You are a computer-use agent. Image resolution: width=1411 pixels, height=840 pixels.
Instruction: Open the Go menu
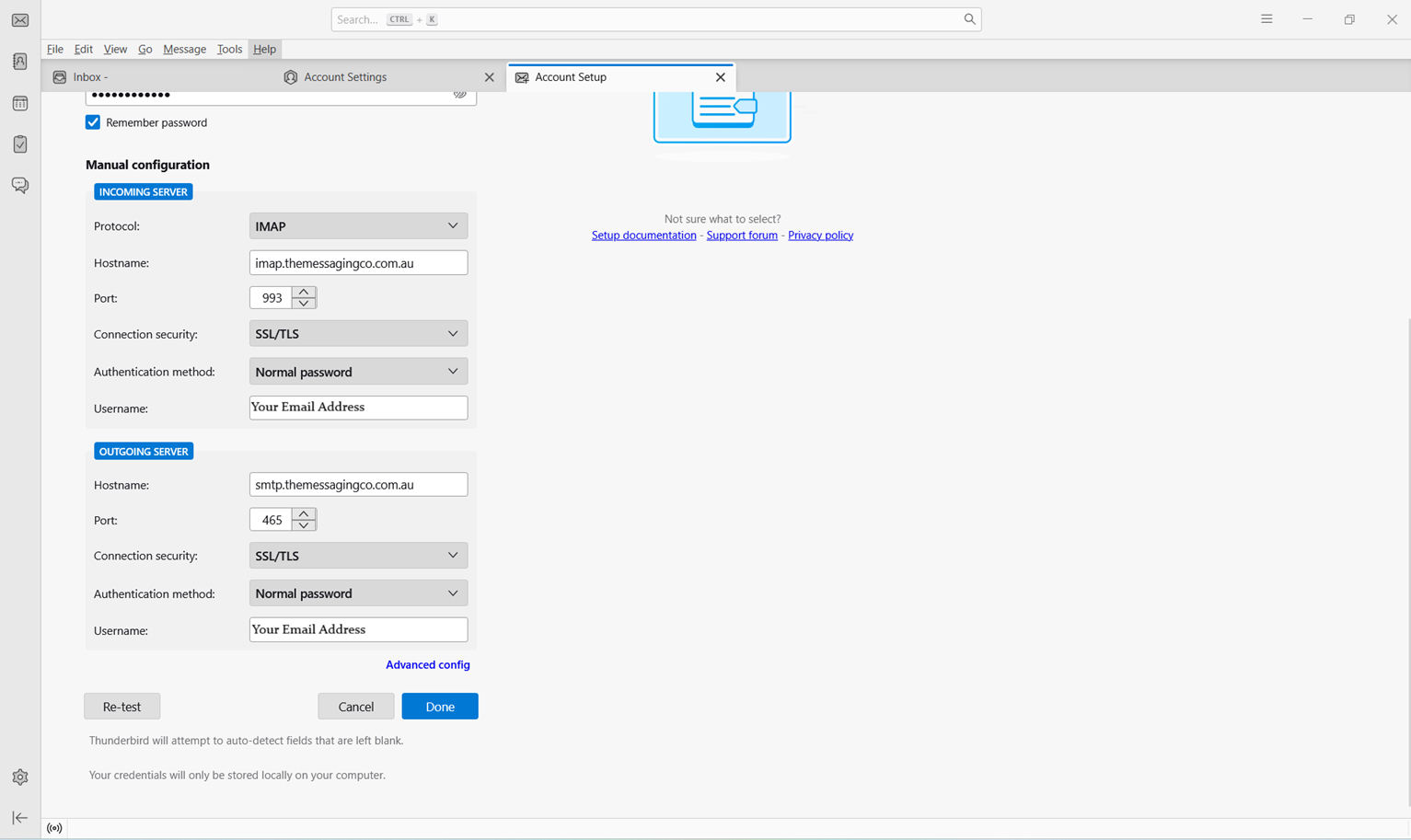tap(145, 49)
